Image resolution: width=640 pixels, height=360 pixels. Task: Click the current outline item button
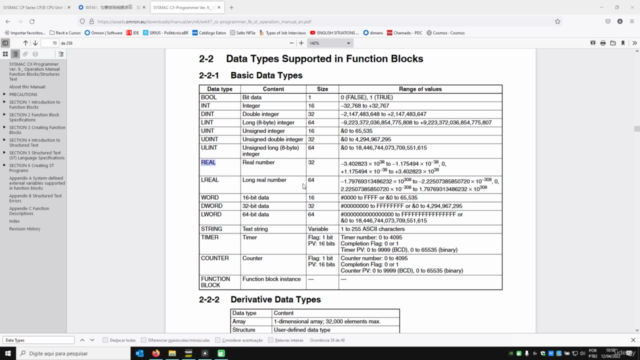[x=61, y=54]
